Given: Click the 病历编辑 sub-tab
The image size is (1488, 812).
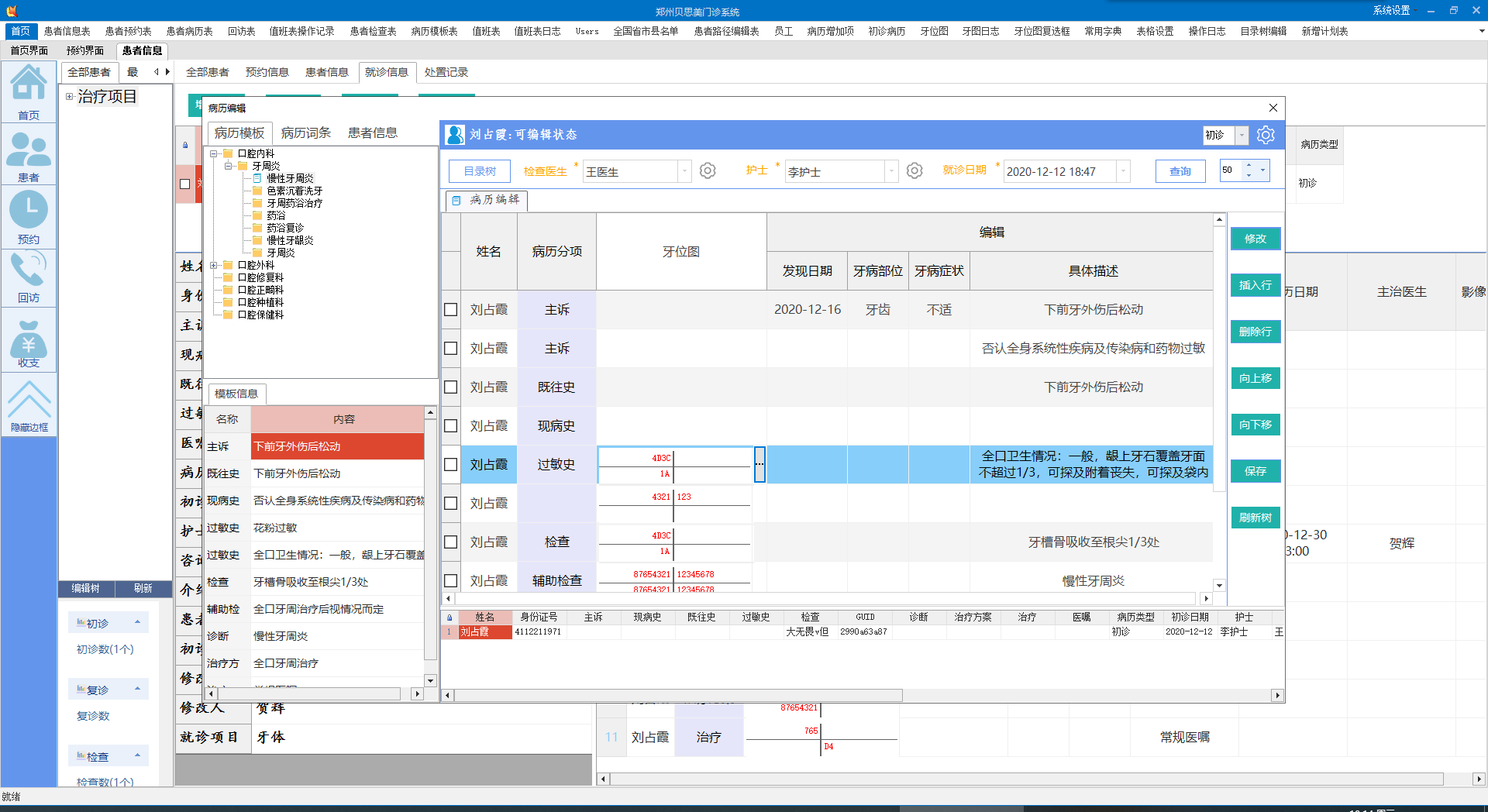Looking at the screenshot, I should [x=487, y=200].
